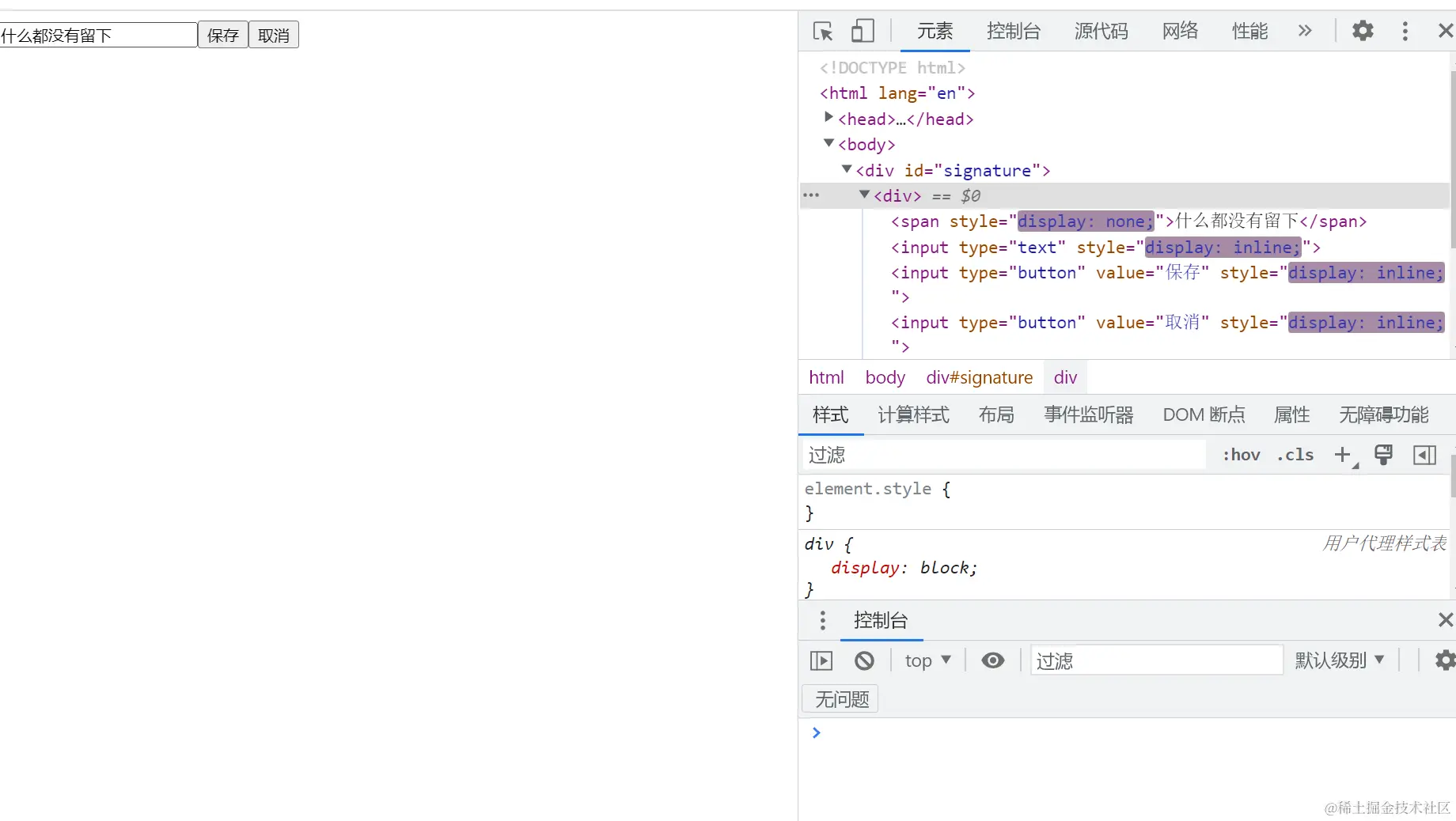
Task: Close the console drawer
Action: (1445, 620)
